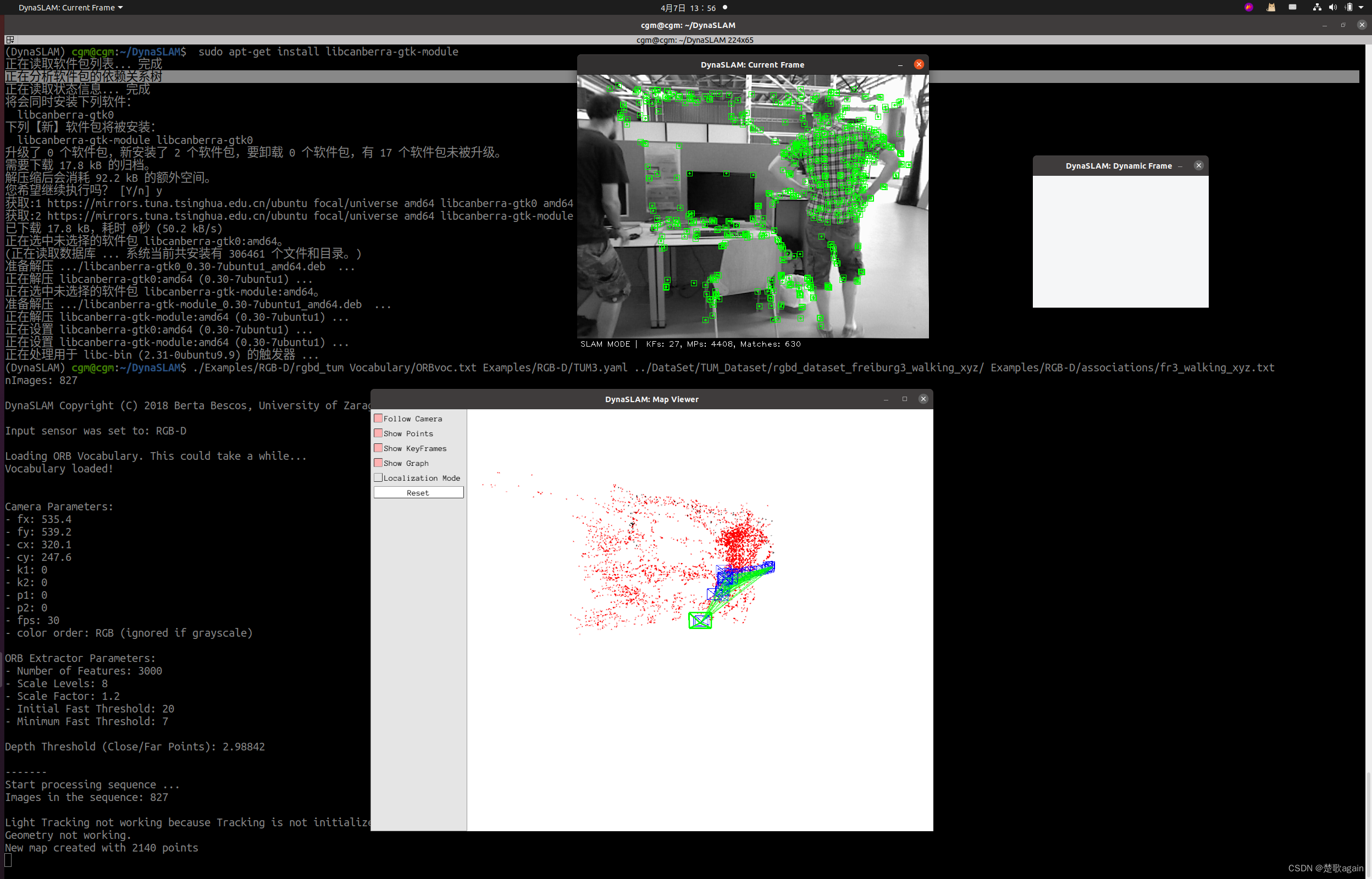The image size is (1372, 879).
Task: Click the Current Frame tracked-features image
Action: tap(753, 206)
